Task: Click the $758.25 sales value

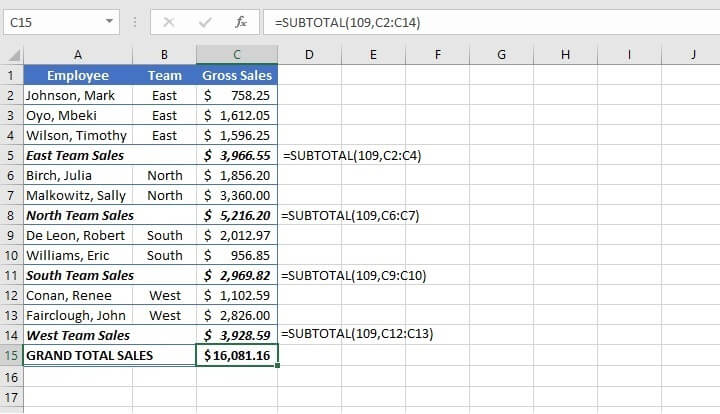Action: pos(237,95)
